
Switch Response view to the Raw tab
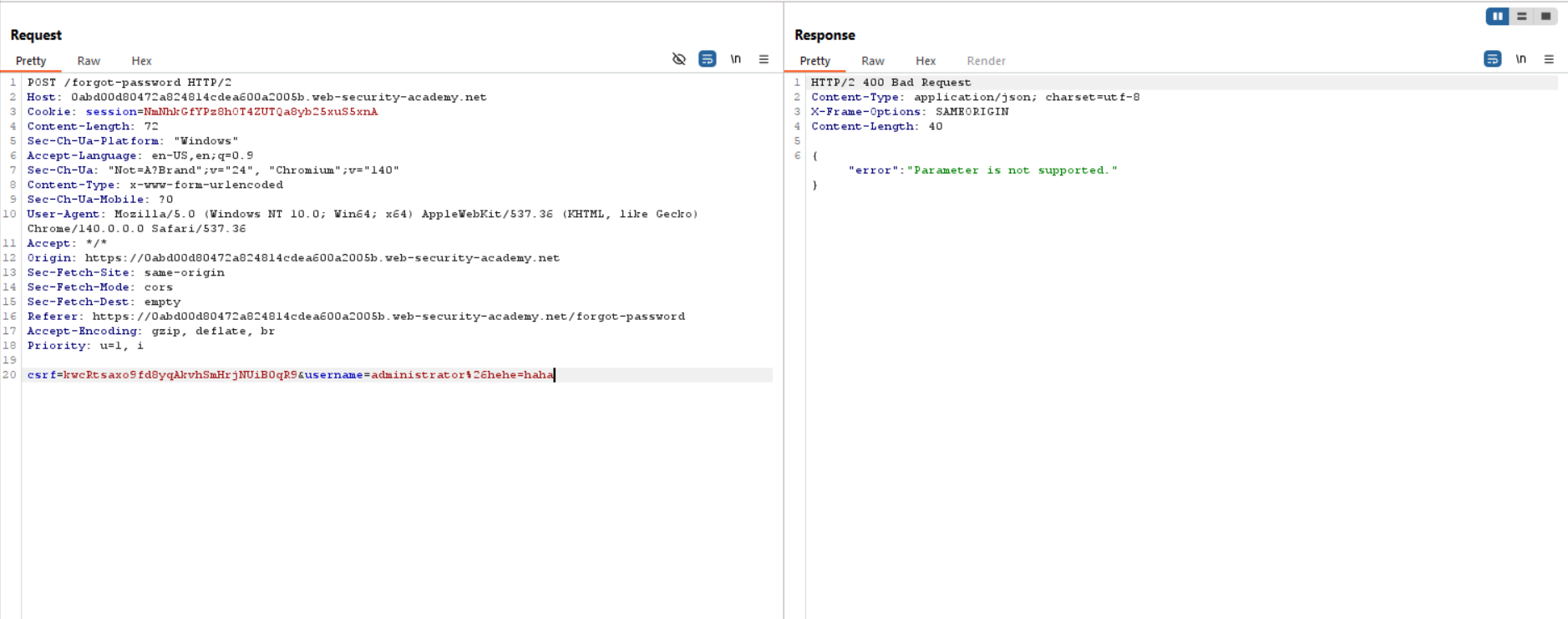point(872,61)
